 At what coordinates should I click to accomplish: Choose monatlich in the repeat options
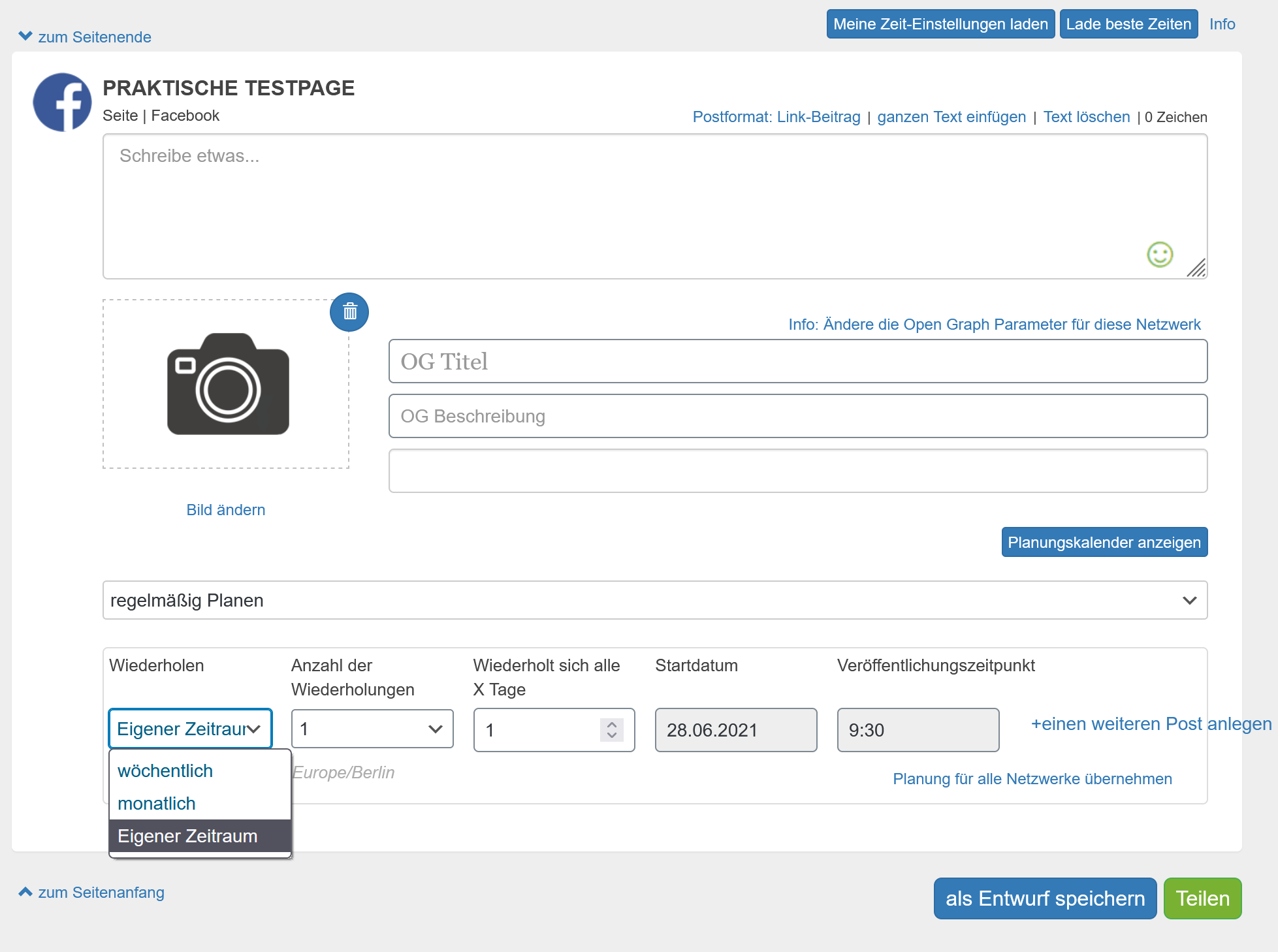(x=157, y=804)
